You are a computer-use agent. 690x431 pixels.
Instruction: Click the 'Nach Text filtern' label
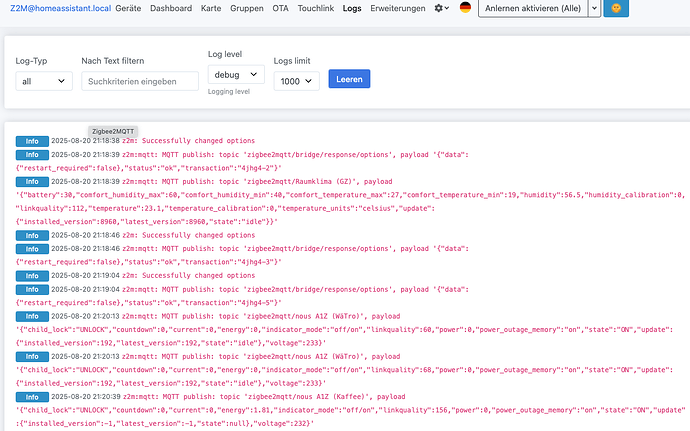click(113, 61)
